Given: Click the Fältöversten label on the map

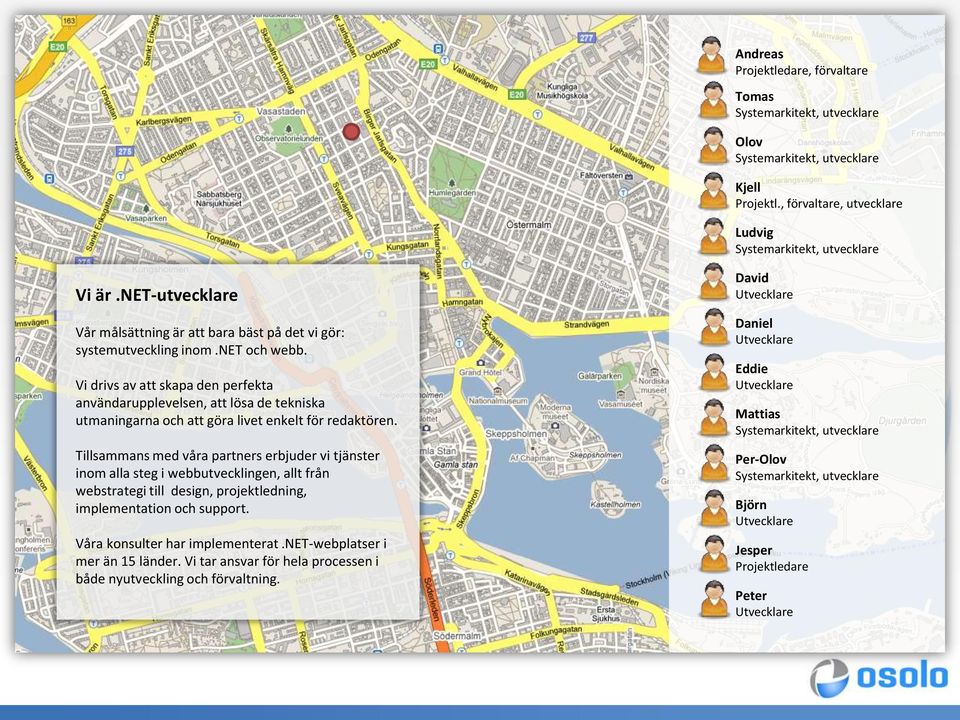Looking at the screenshot, I should pyautogui.click(x=601, y=175).
